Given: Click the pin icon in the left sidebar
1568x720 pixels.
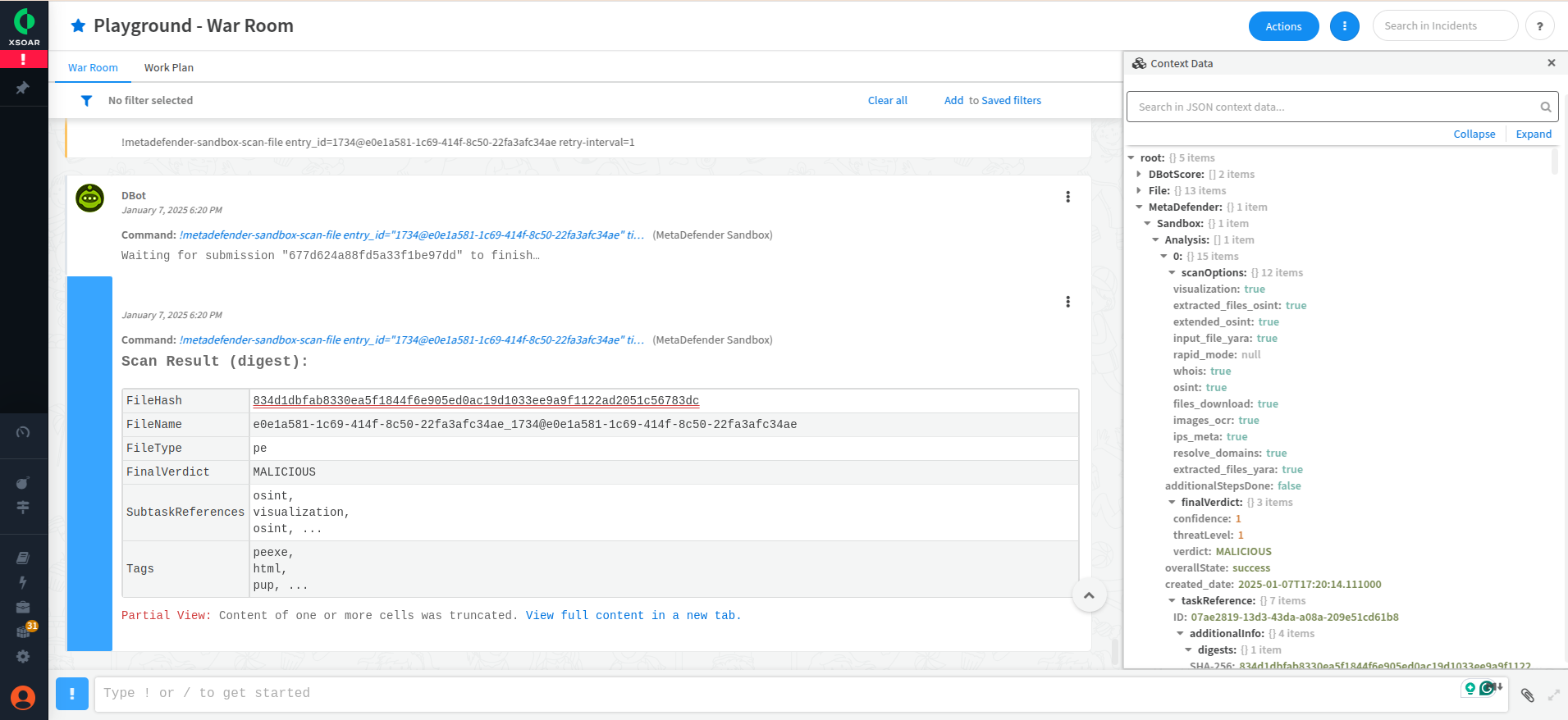Looking at the screenshot, I should point(23,88).
